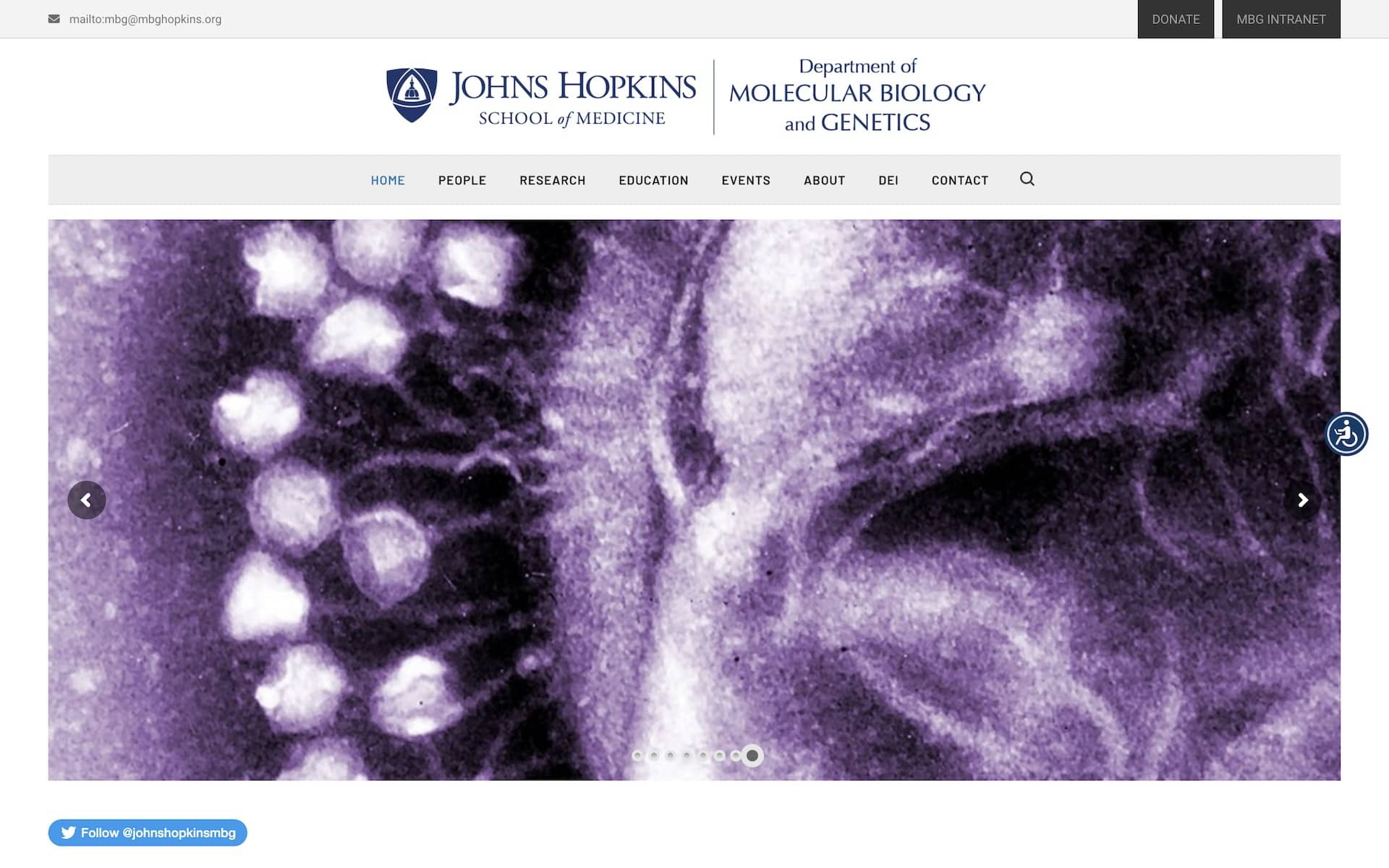Select the Johns Hopkins shield logo
The height and width of the screenshot is (868, 1389).
pos(412,94)
